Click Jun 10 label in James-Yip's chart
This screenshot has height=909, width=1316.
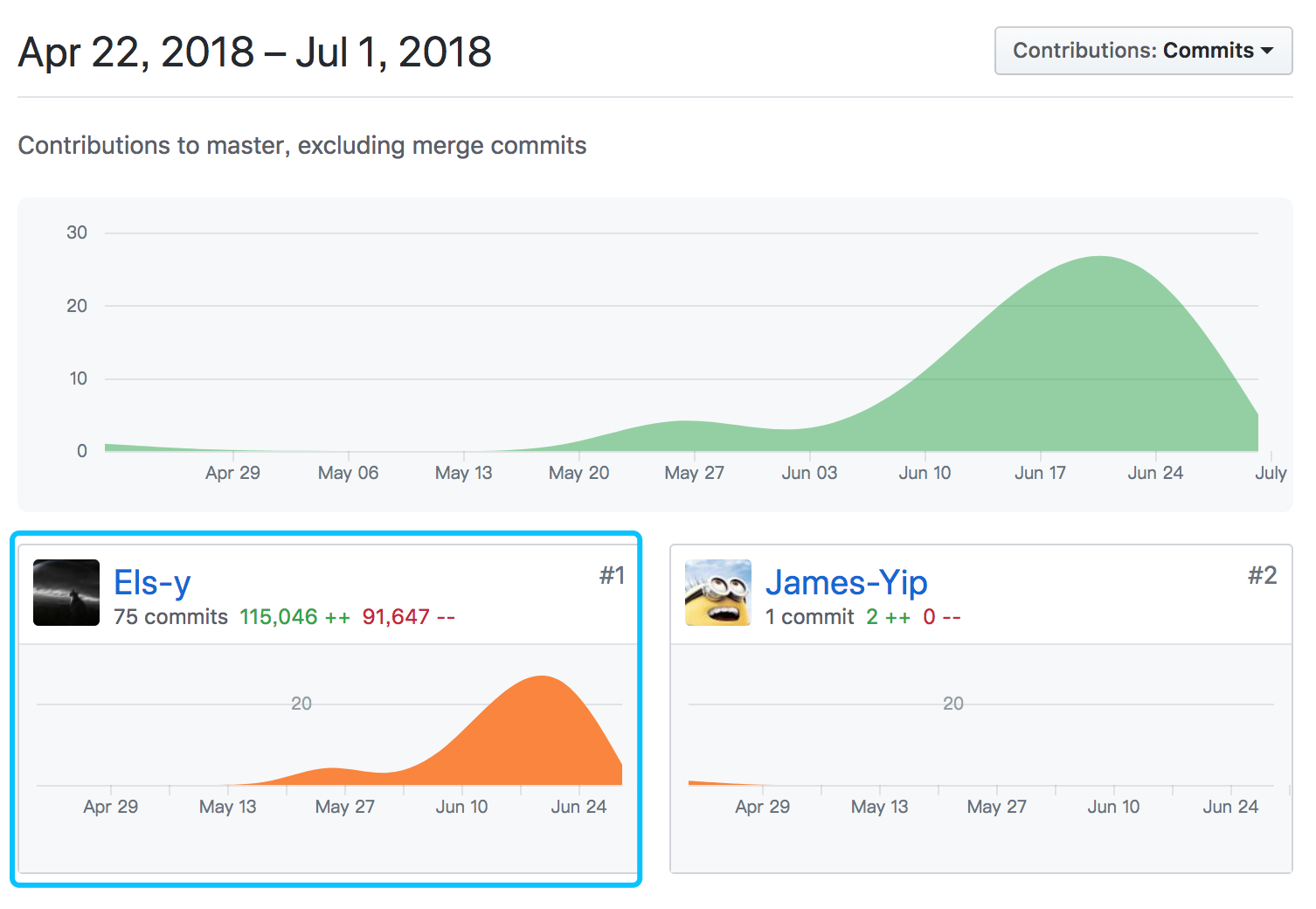1113,807
